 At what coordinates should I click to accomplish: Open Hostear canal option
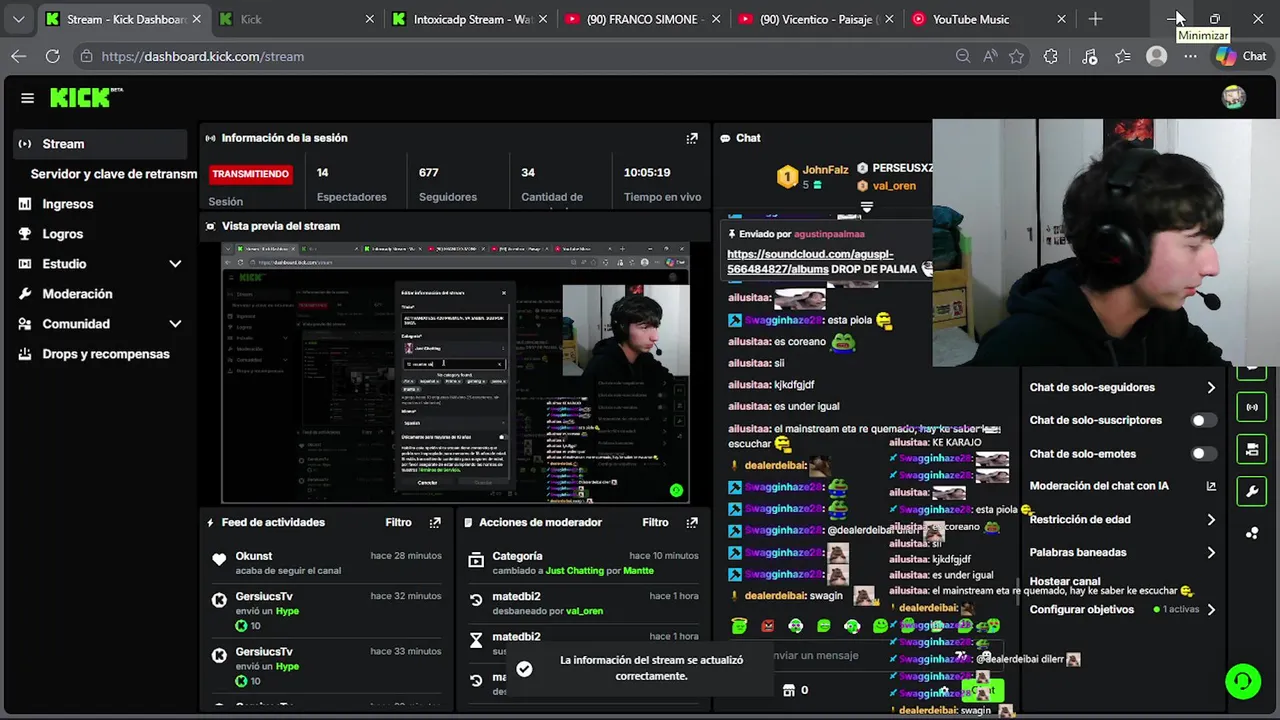[x=1065, y=581]
